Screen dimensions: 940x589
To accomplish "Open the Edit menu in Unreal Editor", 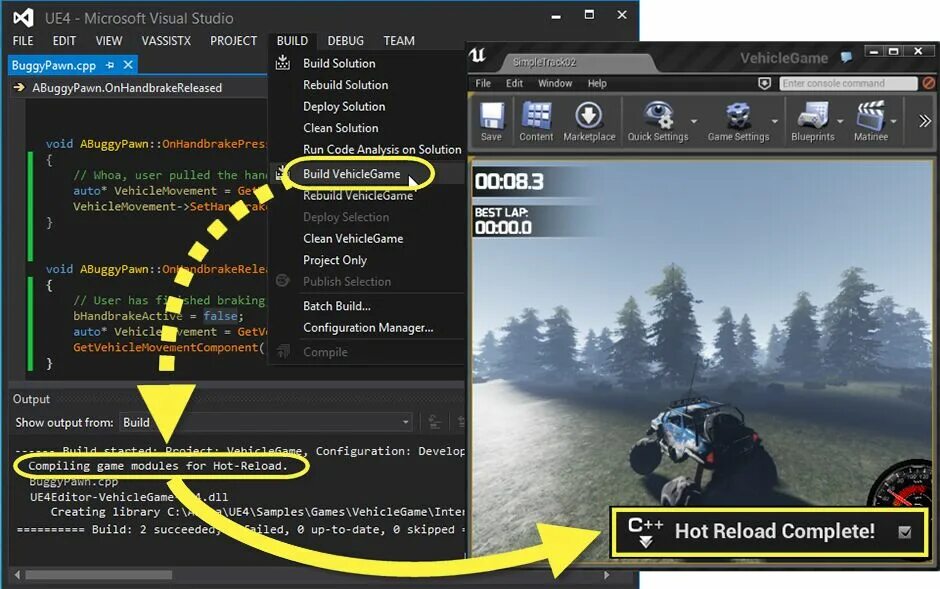I will [x=514, y=83].
